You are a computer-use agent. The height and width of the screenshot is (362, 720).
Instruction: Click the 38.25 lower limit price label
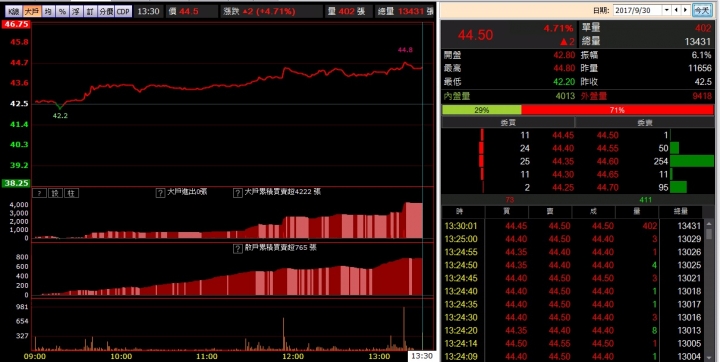pos(16,183)
